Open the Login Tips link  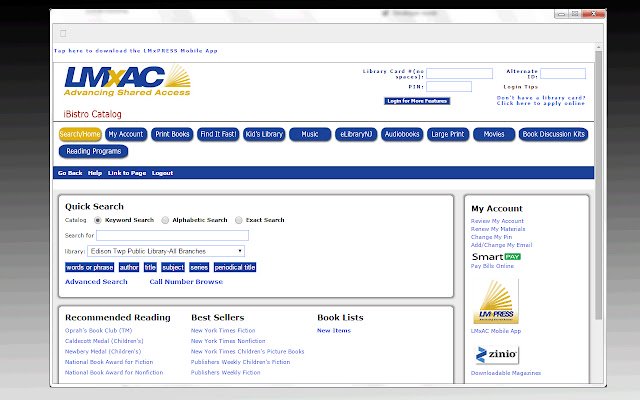(520, 87)
